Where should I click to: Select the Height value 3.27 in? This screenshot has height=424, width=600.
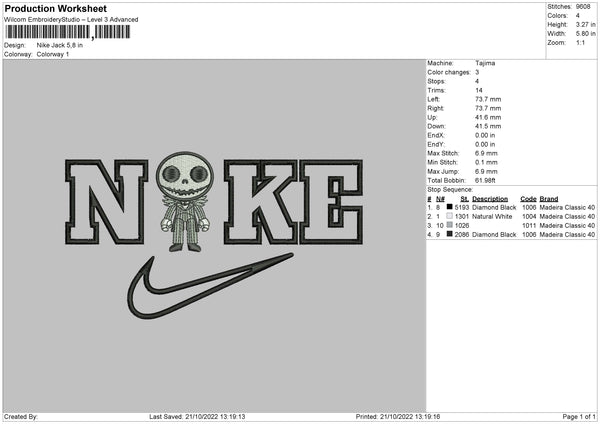point(585,24)
